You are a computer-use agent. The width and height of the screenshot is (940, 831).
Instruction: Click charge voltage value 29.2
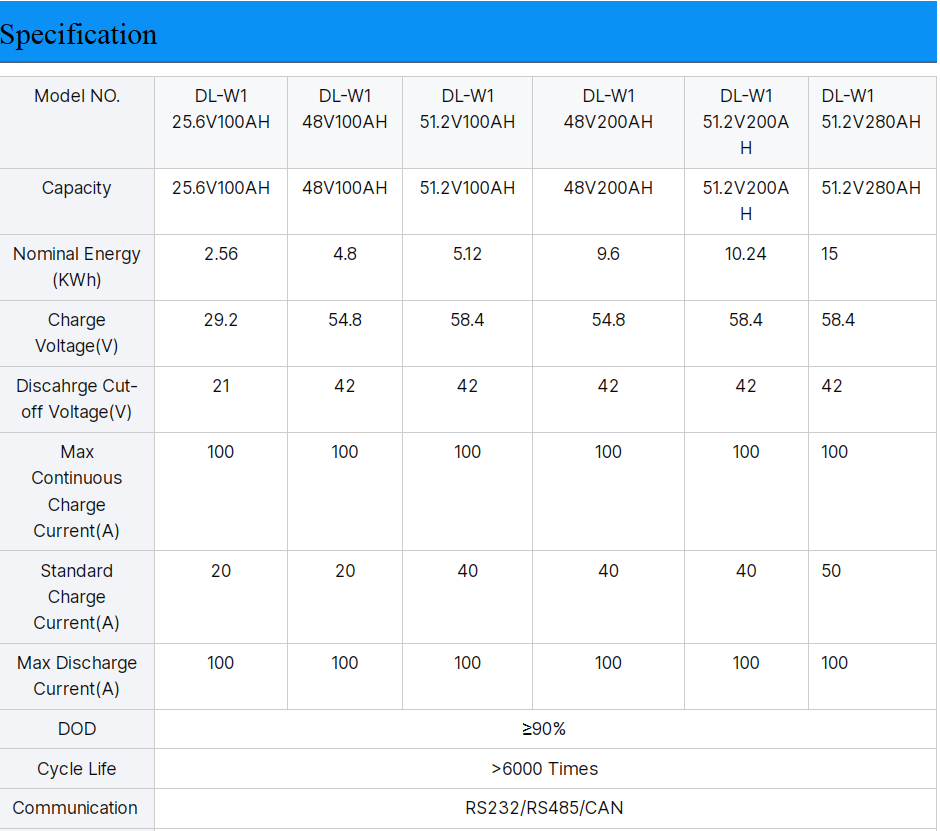coord(221,320)
